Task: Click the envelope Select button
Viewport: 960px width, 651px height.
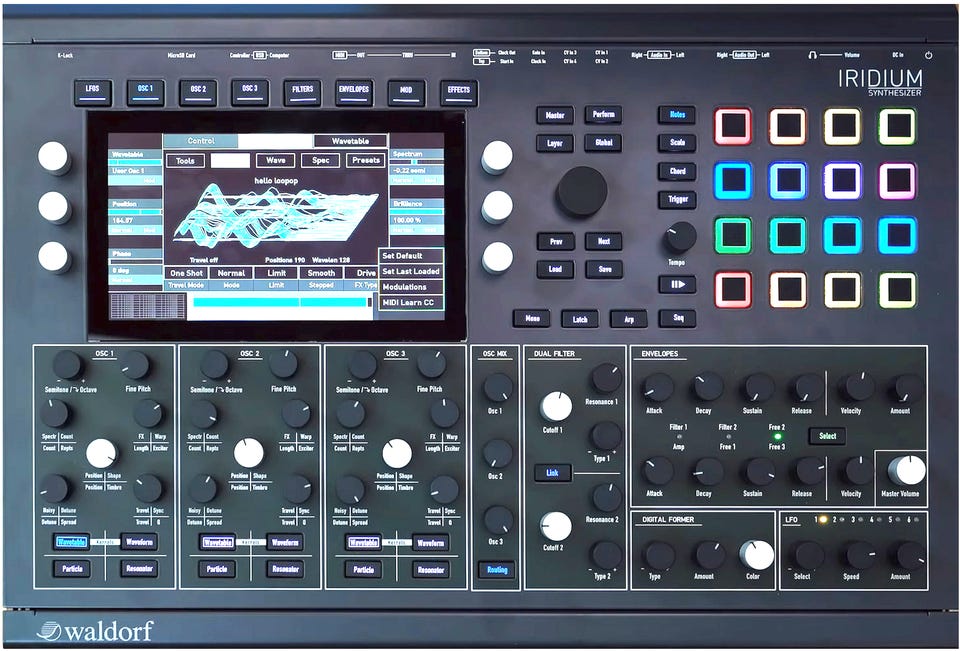Action: coord(827,436)
